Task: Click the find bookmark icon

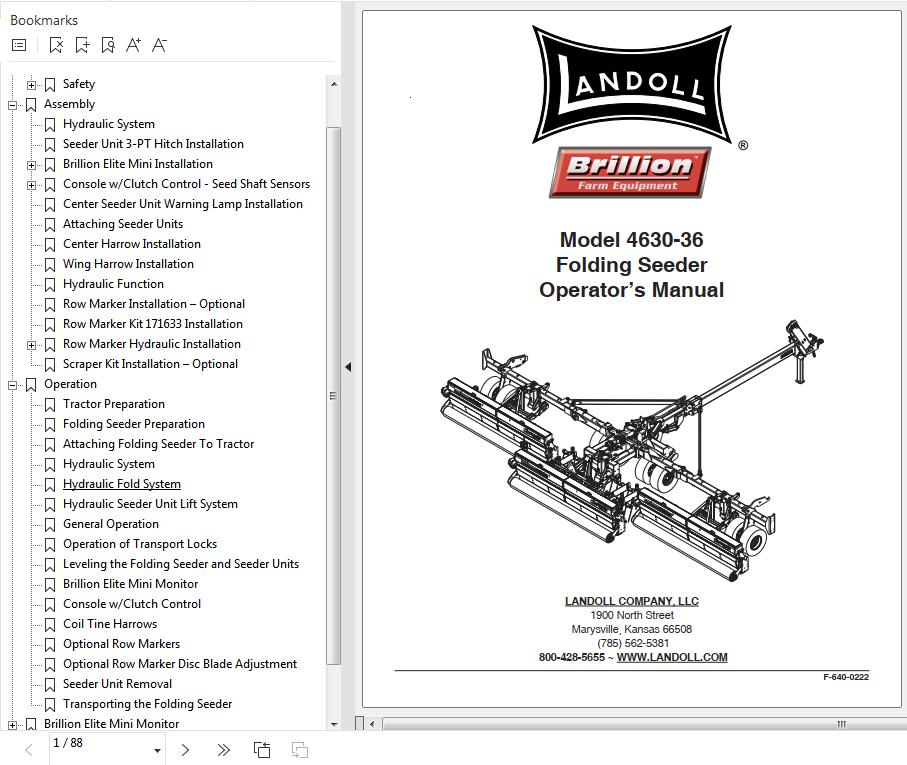Action: tap(108, 45)
